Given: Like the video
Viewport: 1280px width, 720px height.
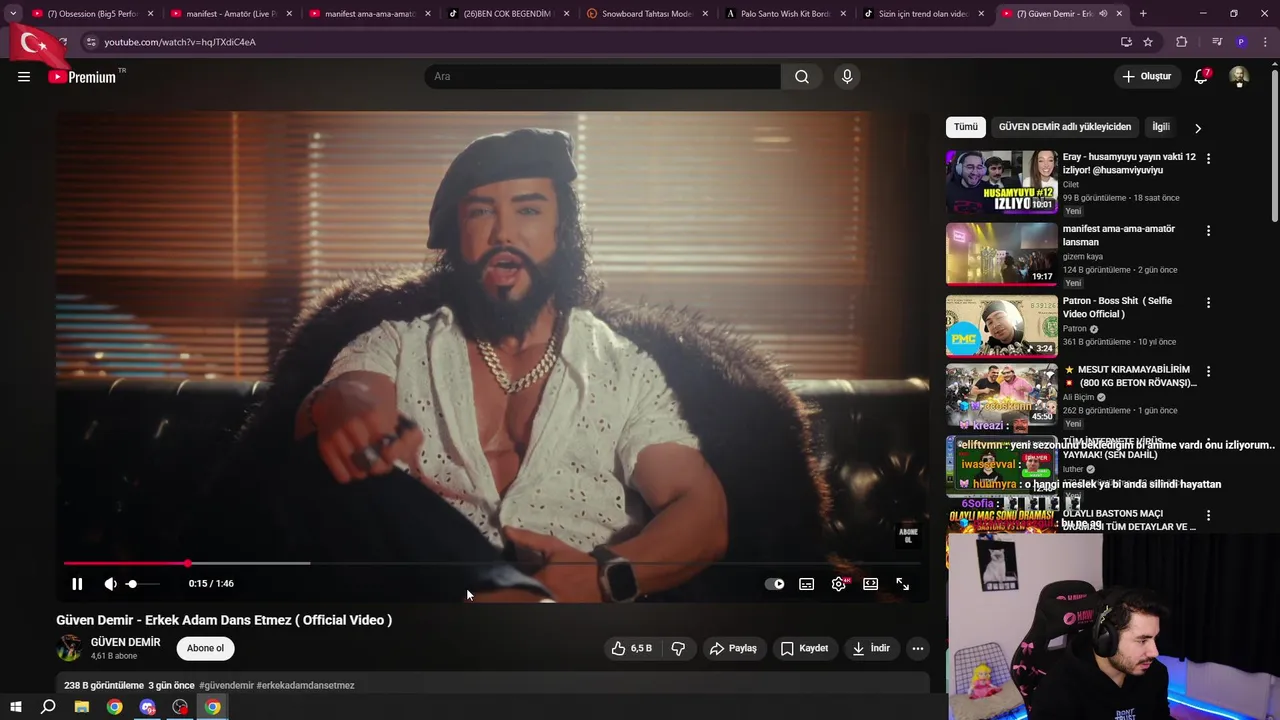Looking at the screenshot, I should (x=631, y=648).
